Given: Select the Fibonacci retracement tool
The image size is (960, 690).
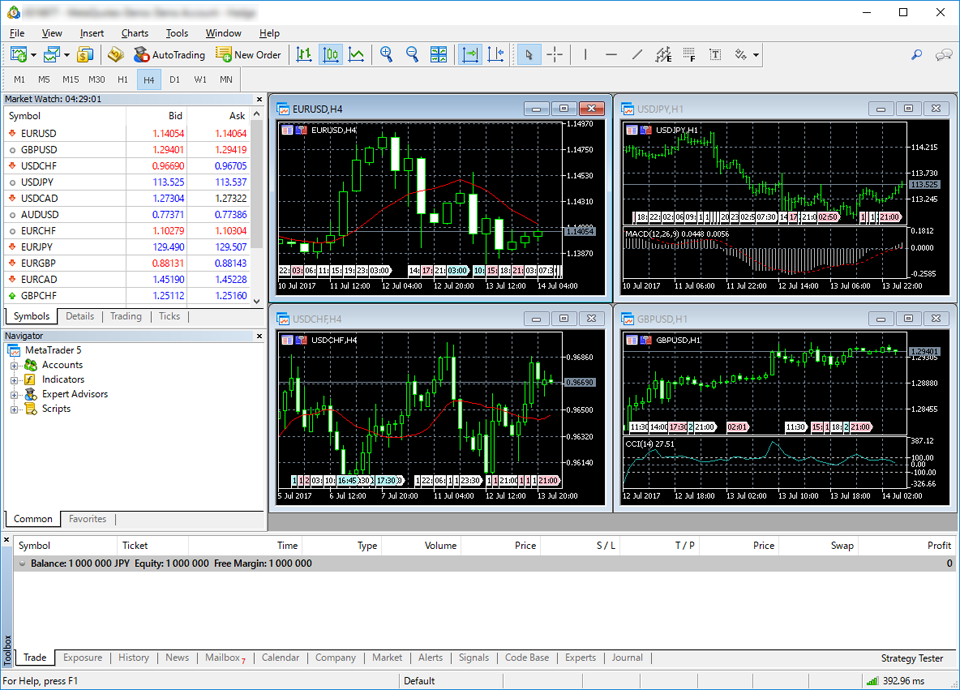Looking at the screenshot, I should [689, 54].
